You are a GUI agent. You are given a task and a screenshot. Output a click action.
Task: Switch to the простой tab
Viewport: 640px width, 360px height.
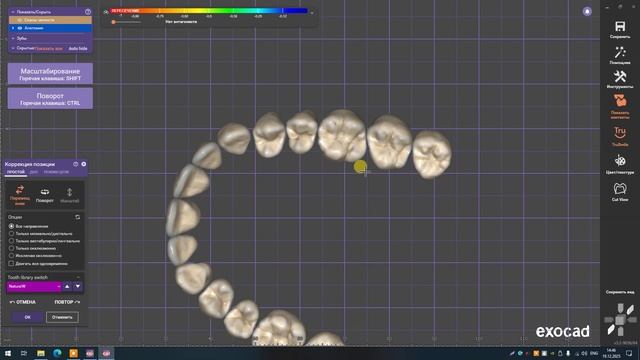16,172
